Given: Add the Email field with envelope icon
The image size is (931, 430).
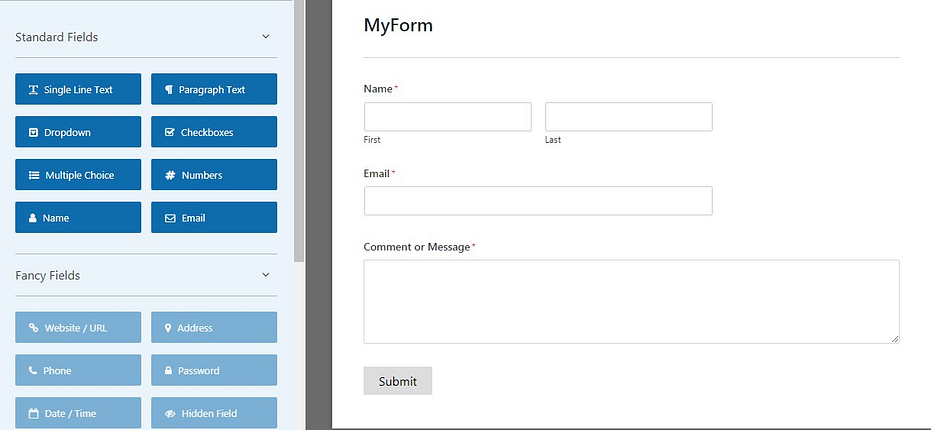Looking at the screenshot, I should [214, 217].
